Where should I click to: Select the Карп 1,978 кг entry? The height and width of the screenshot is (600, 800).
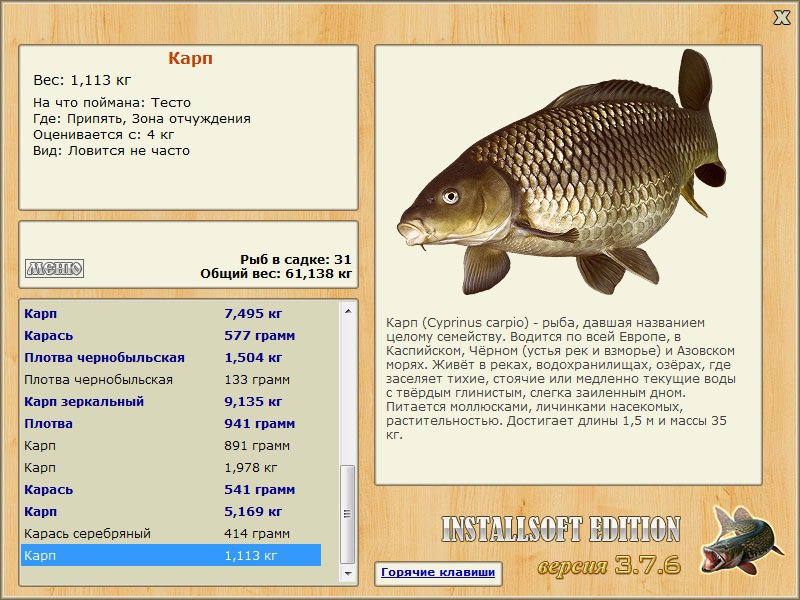(171, 467)
